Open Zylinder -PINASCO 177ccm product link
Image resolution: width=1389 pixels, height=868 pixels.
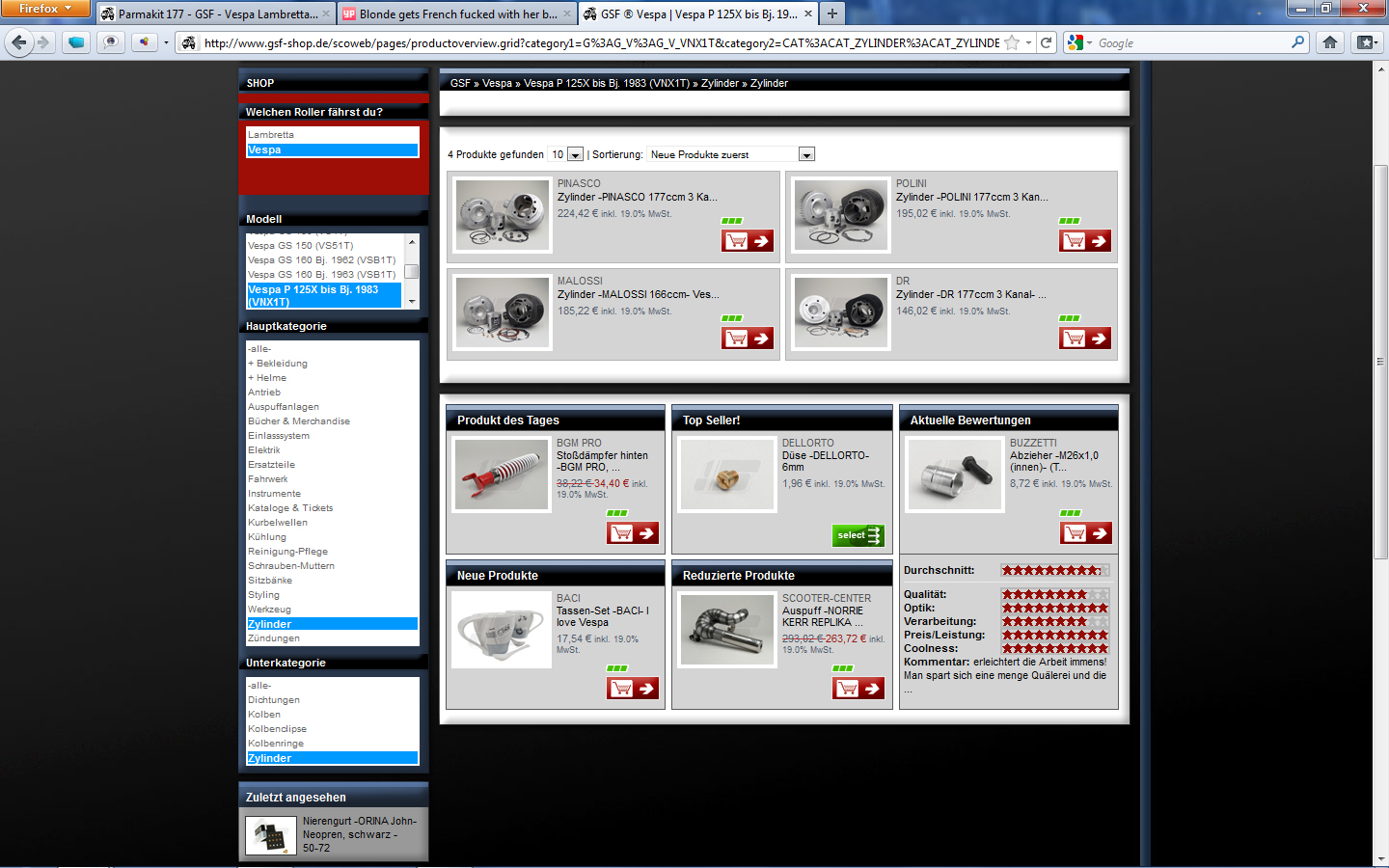click(x=637, y=197)
